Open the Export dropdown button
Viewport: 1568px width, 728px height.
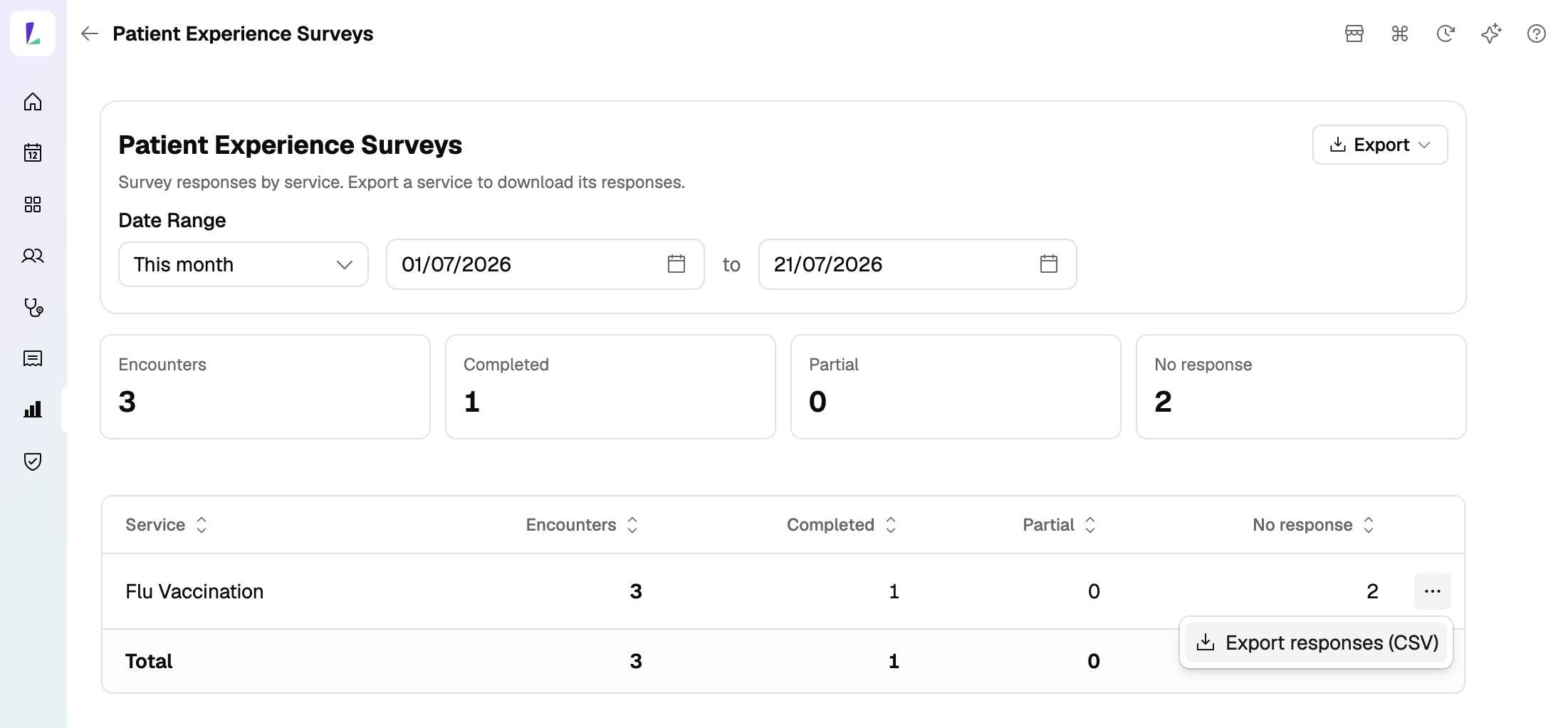coord(1380,145)
